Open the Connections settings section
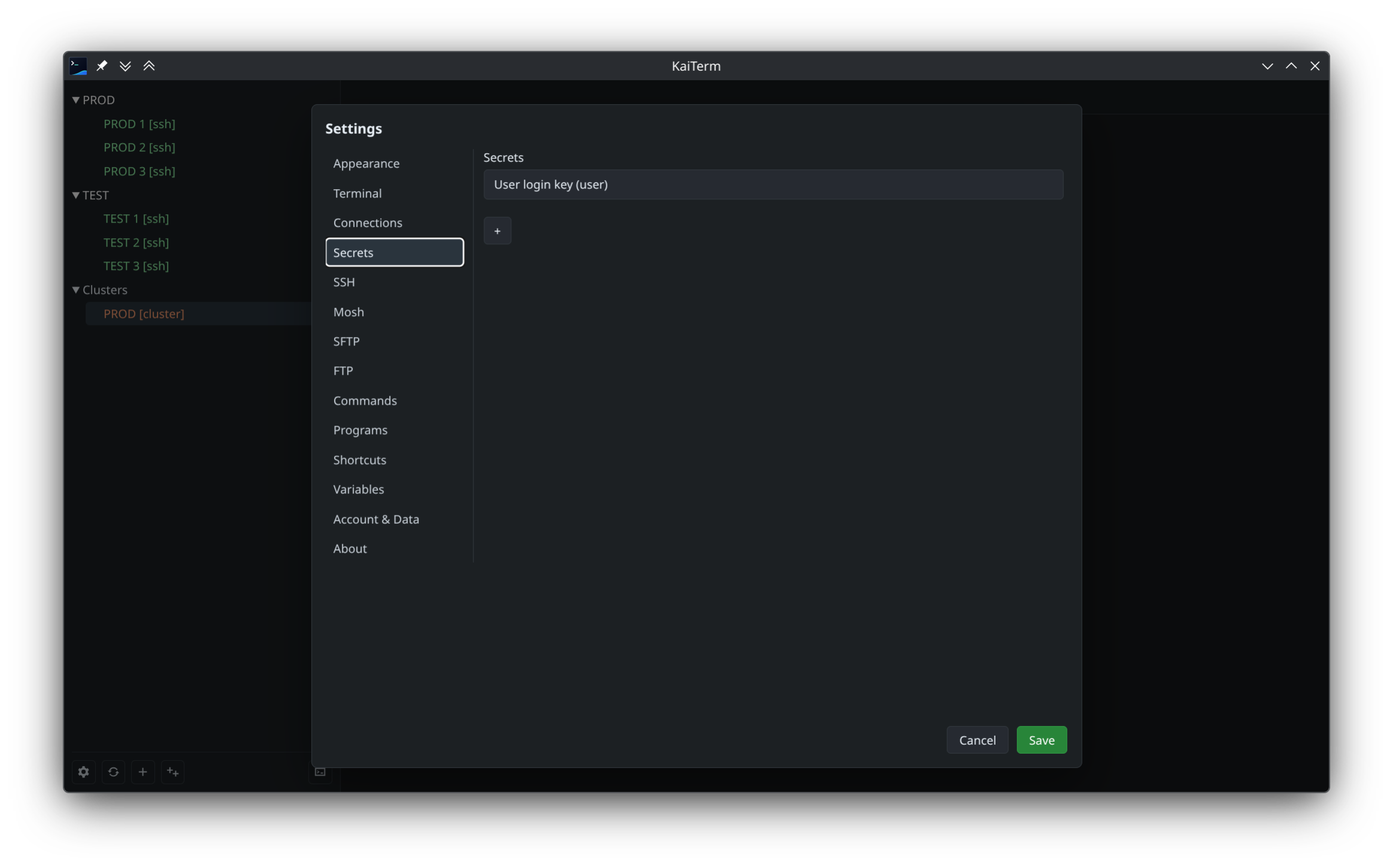Image resolution: width=1393 pixels, height=868 pixels. pyautogui.click(x=394, y=223)
